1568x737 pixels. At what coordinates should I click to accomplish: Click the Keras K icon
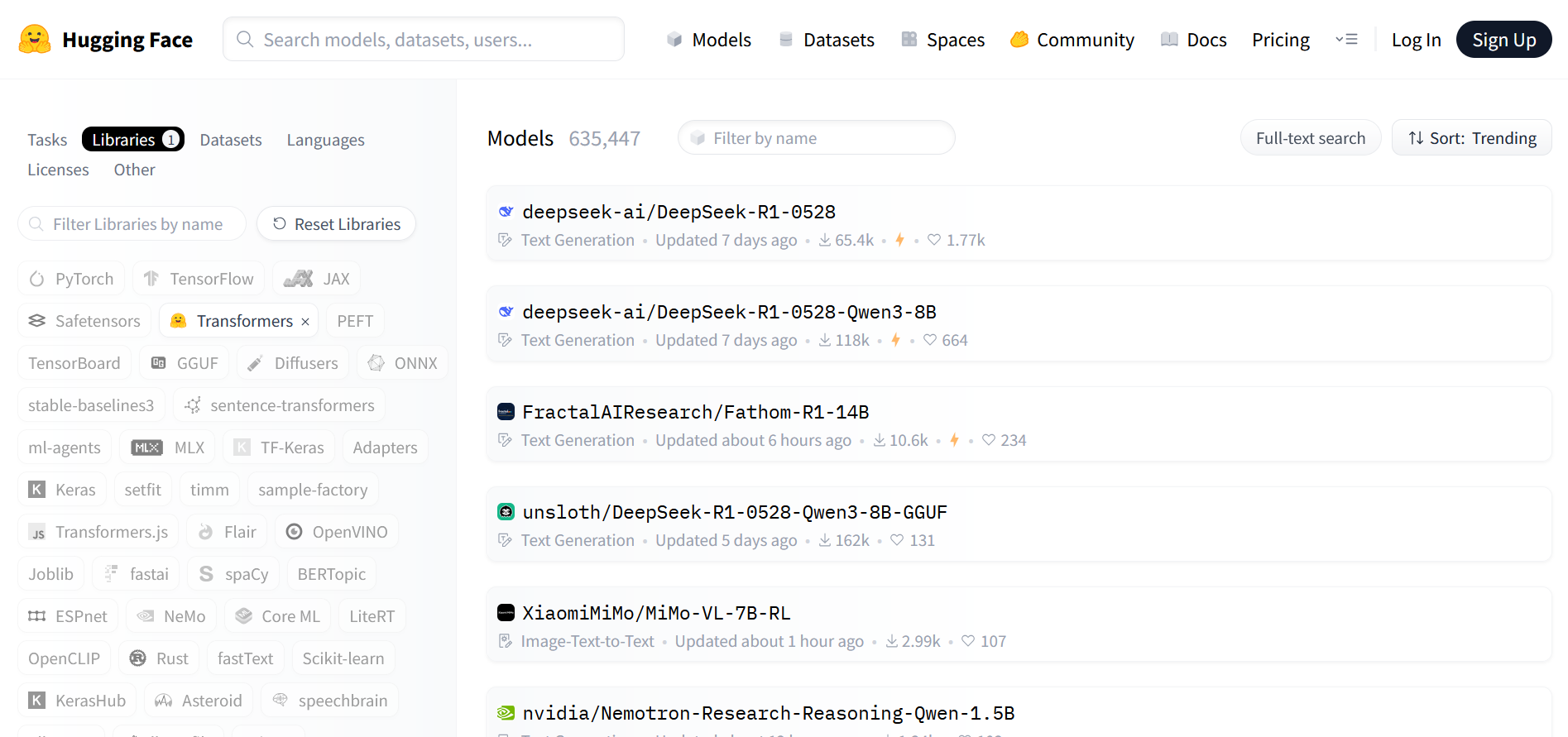coord(37,490)
